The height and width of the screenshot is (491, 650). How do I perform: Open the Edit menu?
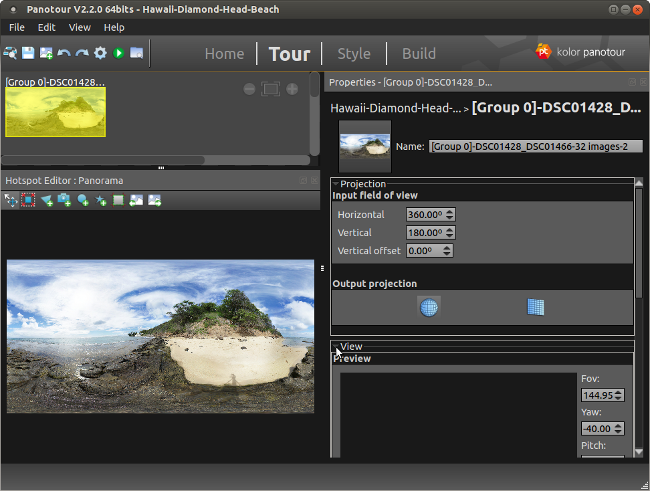pyautogui.click(x=46, y=27)
